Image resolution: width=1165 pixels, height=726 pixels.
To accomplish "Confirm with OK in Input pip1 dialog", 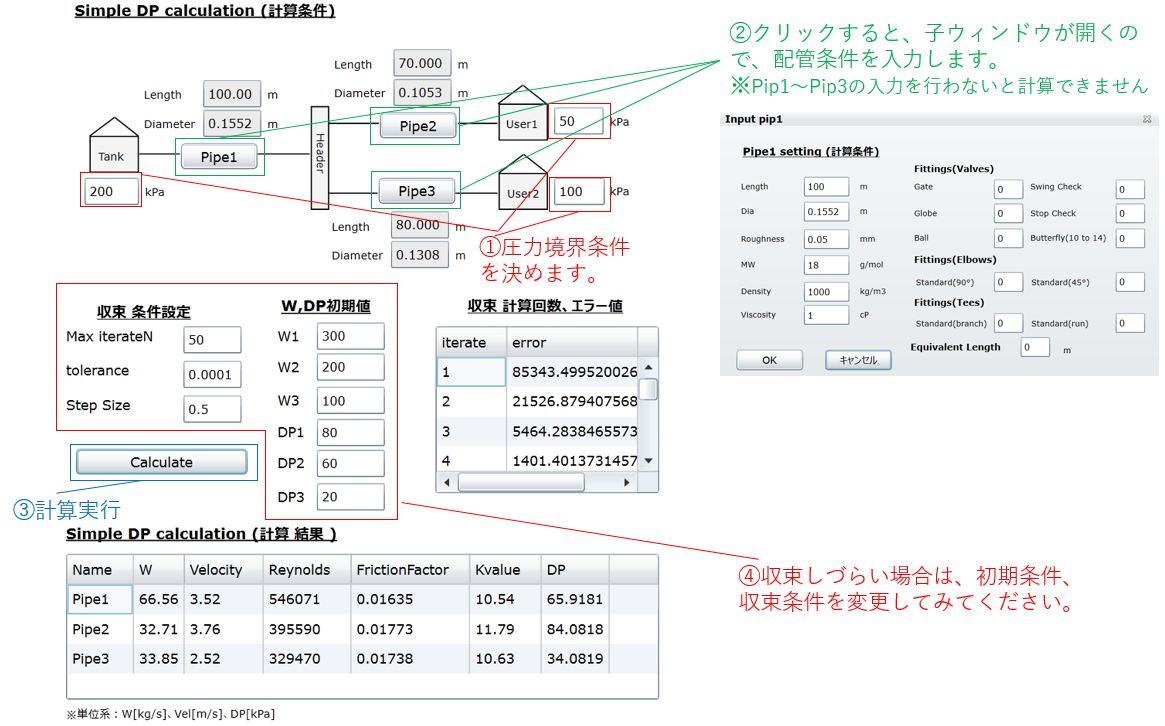I will coord(768,360).
